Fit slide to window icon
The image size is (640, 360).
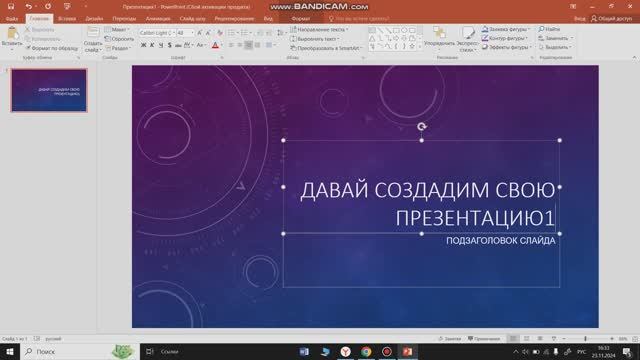(x=635, y=339)
